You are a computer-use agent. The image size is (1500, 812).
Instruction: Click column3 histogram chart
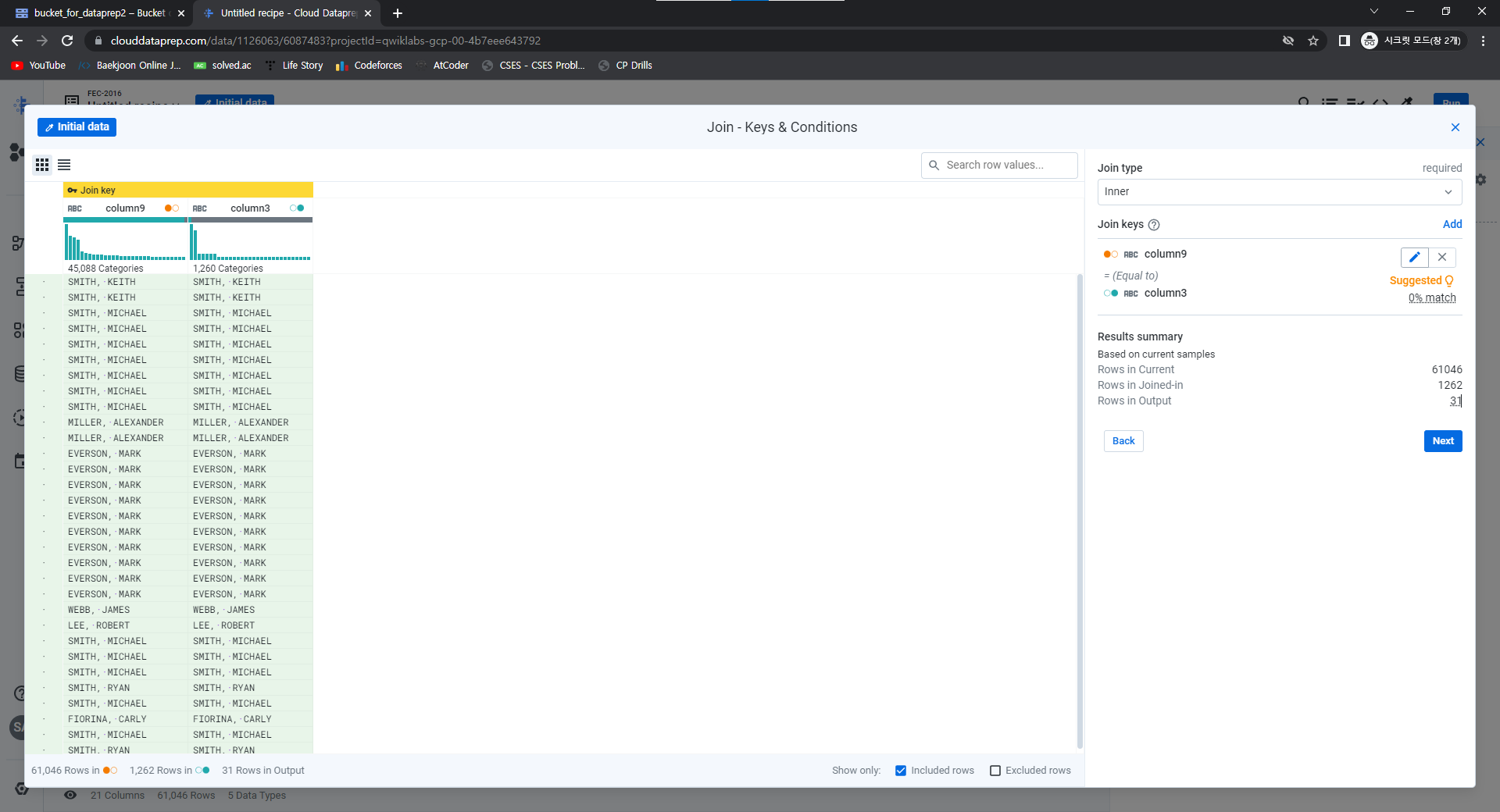tap(250, 242)
